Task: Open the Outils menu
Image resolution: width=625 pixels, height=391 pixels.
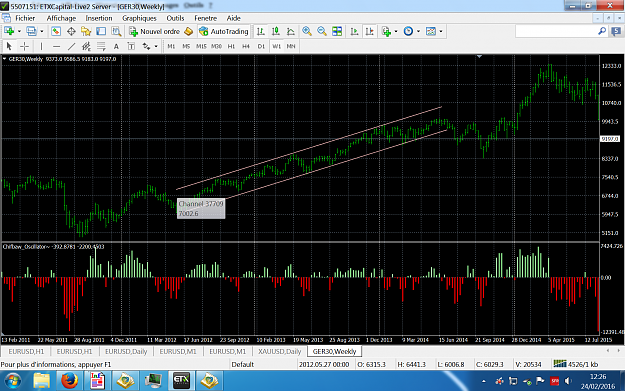Action: point(175,18)
